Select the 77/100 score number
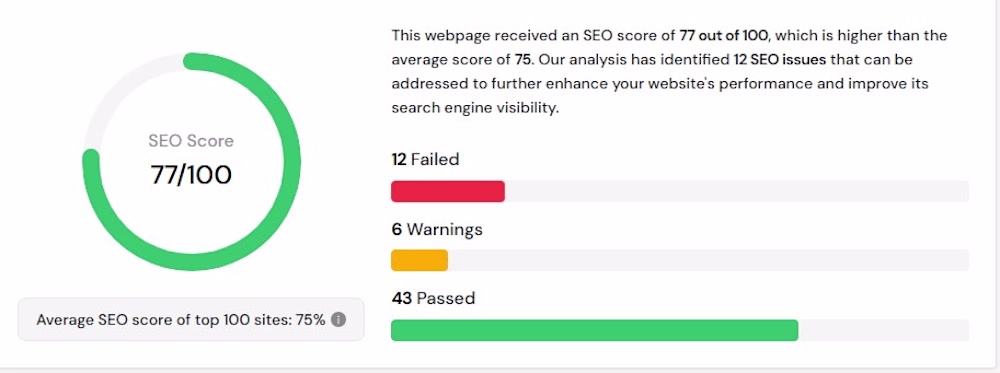The height and width of the screenshot is (373, 1000). pyautogui.click(x=191, y=174)
